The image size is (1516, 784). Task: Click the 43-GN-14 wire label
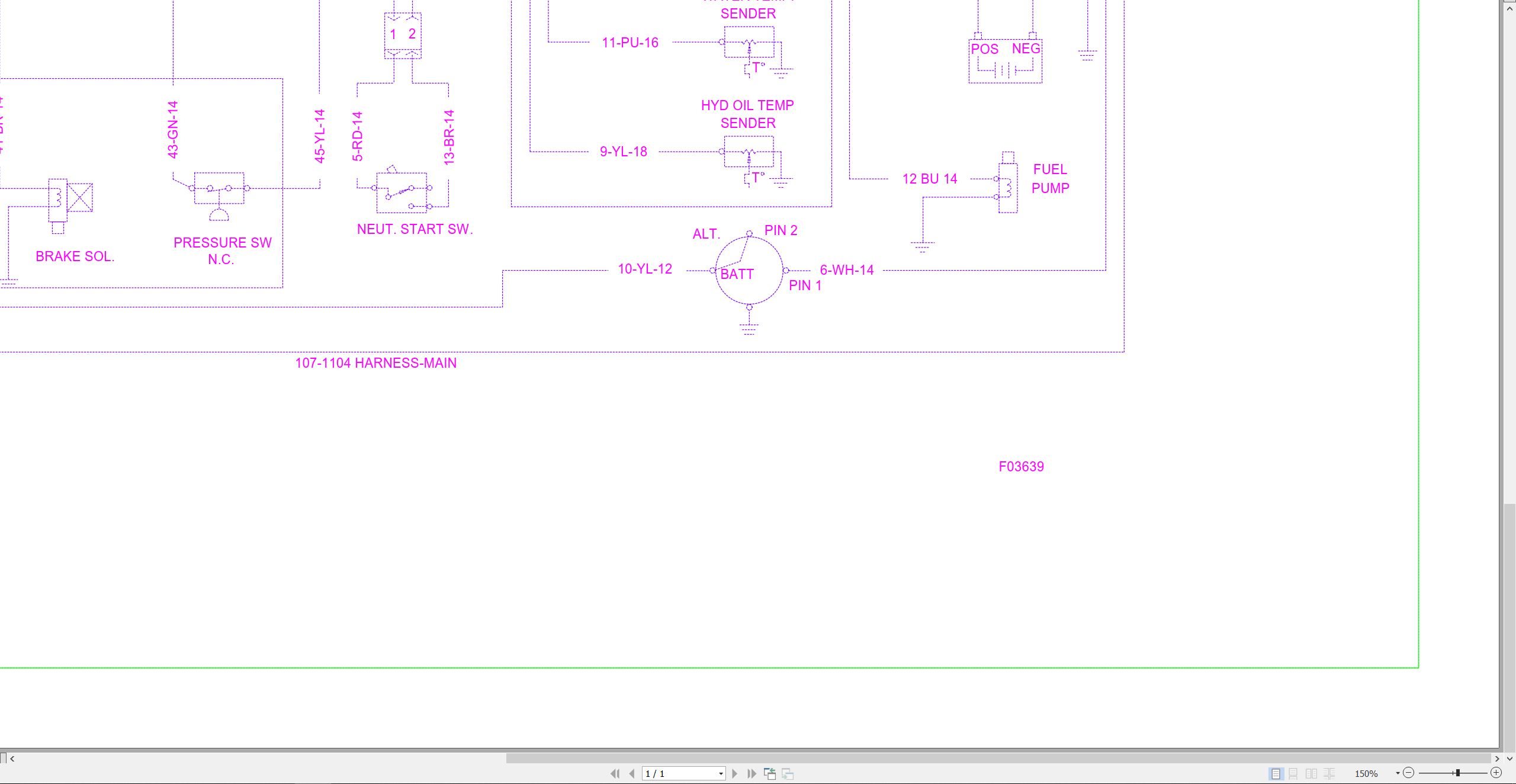(172, 130)
